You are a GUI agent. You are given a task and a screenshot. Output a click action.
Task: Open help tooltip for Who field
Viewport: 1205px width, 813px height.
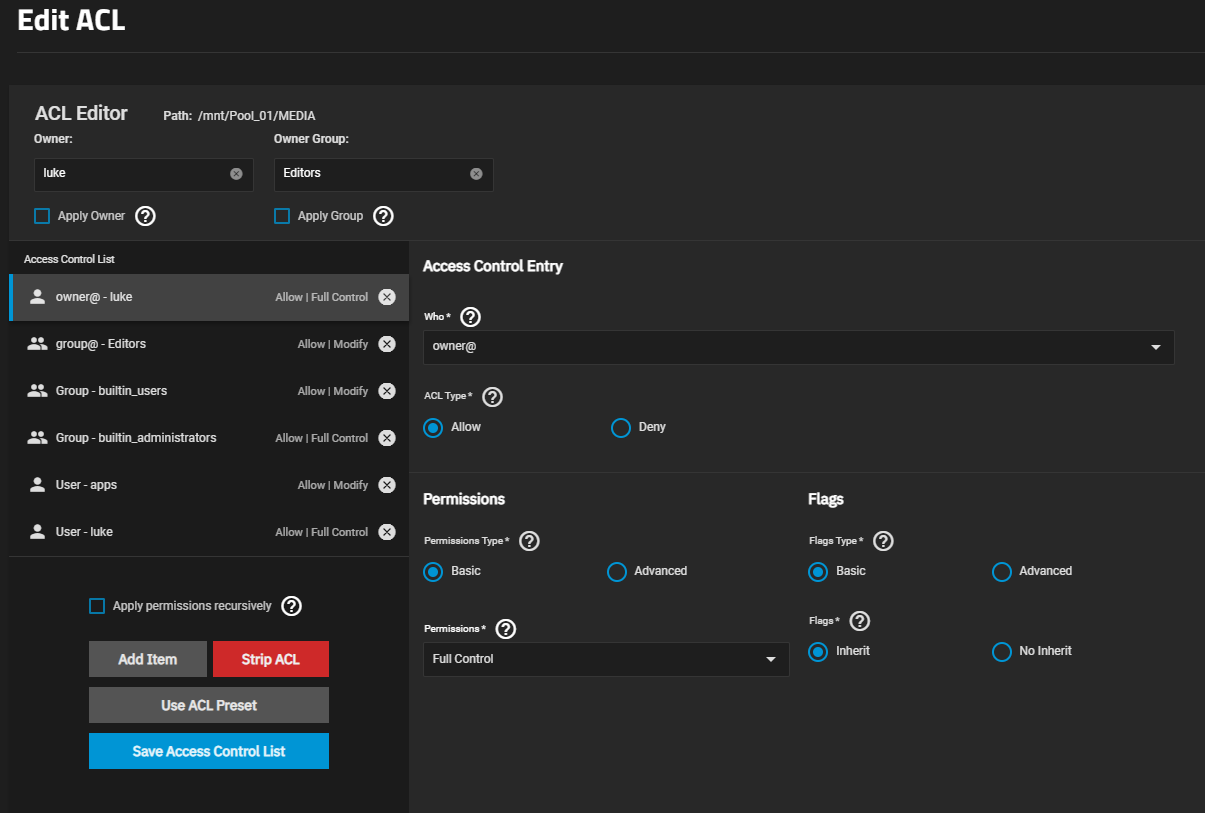pyautogui.click(x=470, y=317)
